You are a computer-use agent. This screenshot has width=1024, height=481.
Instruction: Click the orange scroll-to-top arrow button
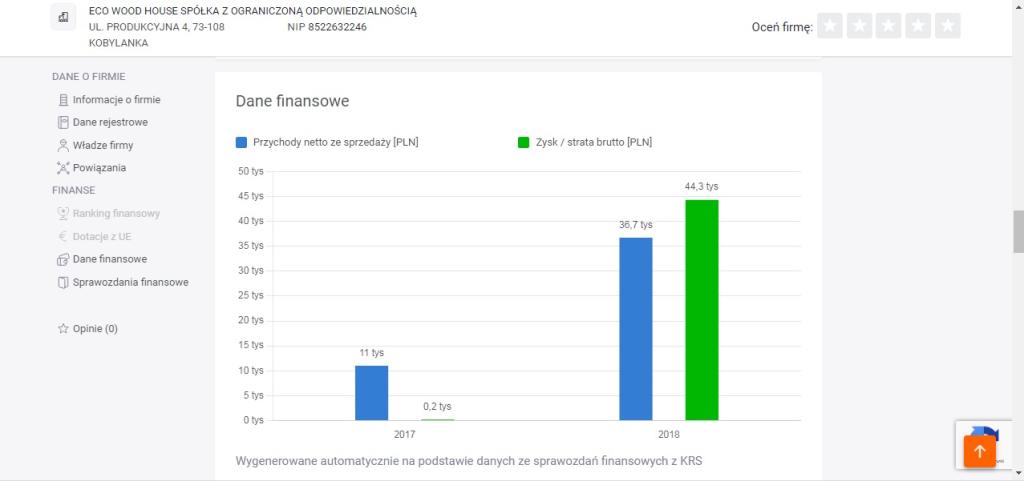point(979,451)
